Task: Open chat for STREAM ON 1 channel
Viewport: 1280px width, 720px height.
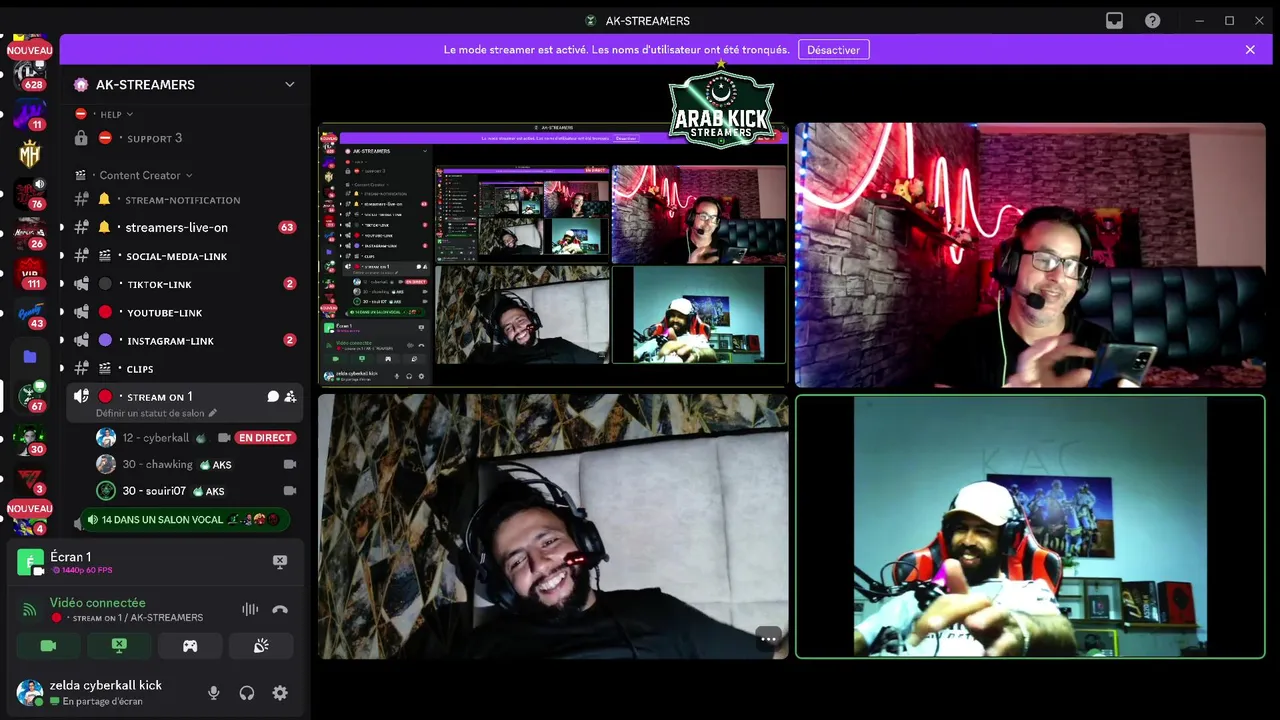Action: [x=272, y=397]
